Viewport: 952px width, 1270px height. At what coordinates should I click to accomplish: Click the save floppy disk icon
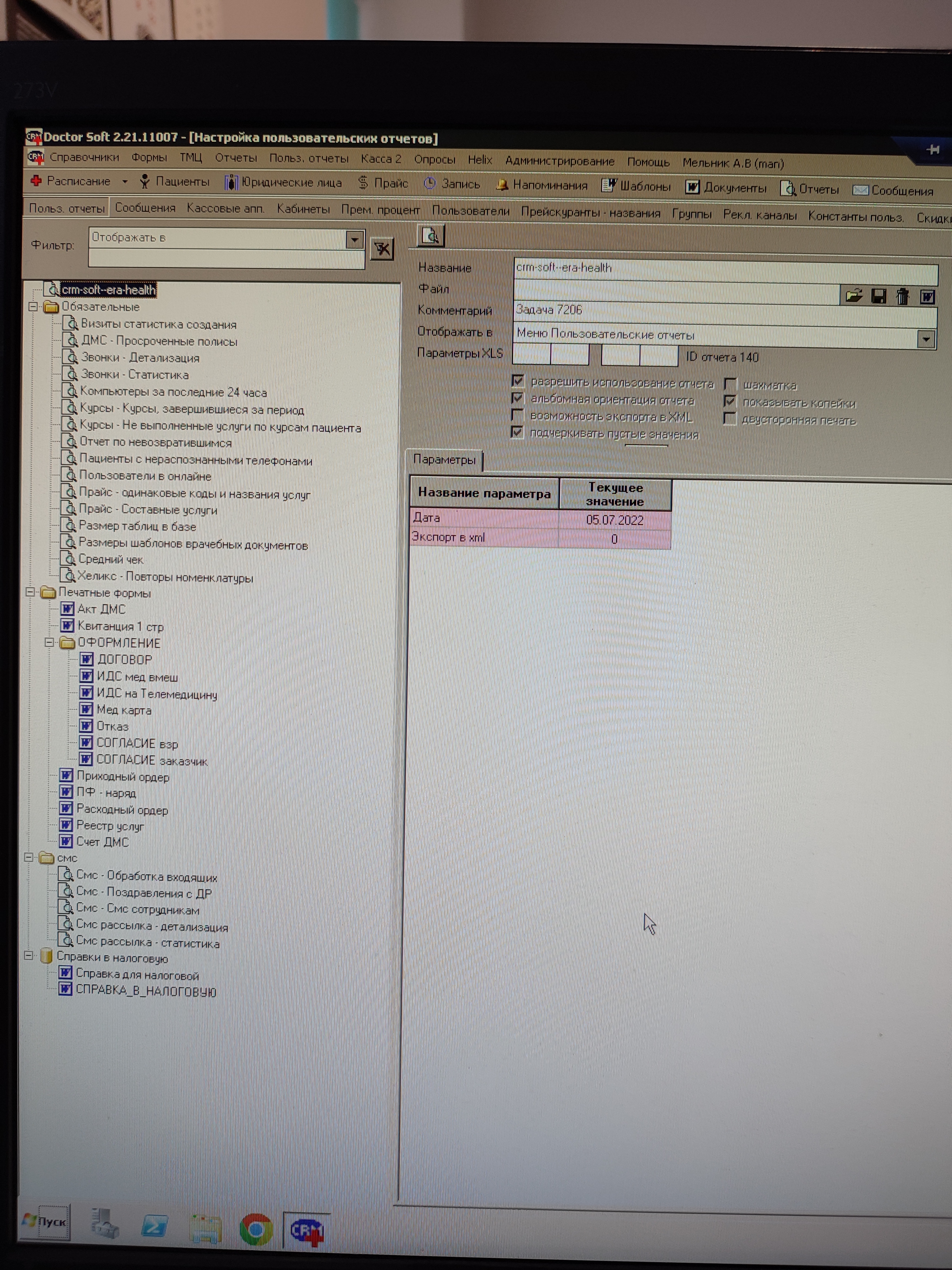click(879, 296)
